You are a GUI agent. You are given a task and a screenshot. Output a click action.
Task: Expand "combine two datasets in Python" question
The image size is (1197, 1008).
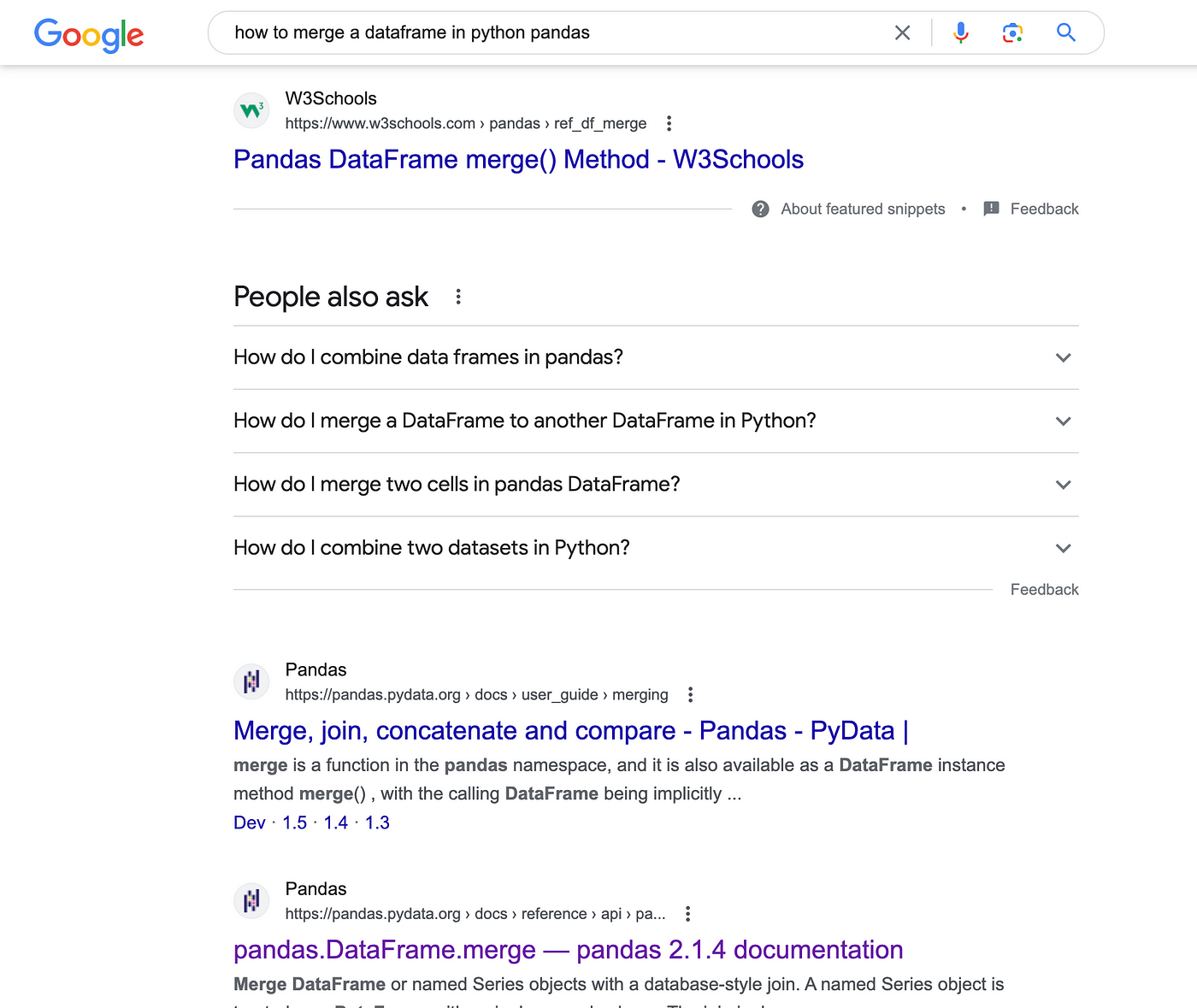pyautogui.click(x=1063, y=548)
